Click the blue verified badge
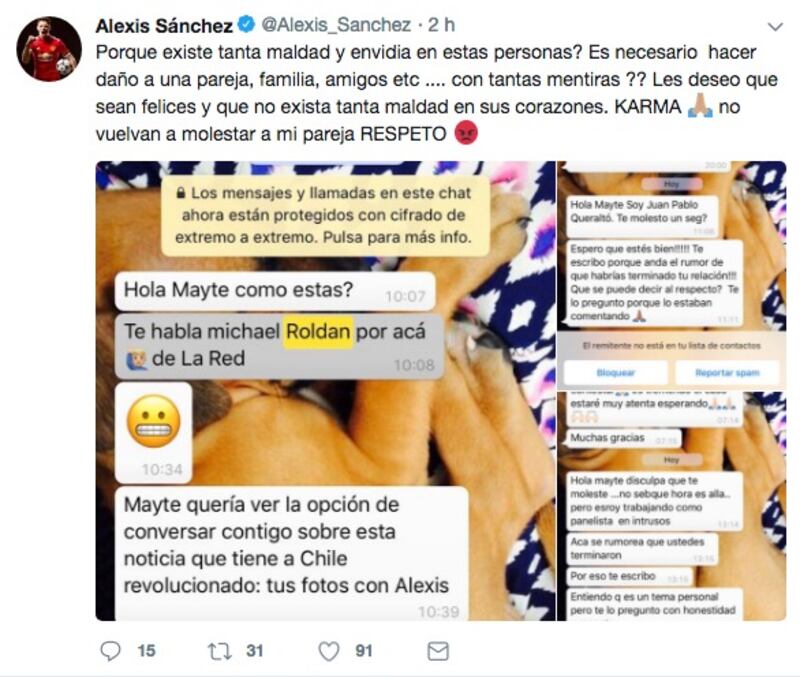The width and height of the screenshot is (800, 677). tap(246, 24)
